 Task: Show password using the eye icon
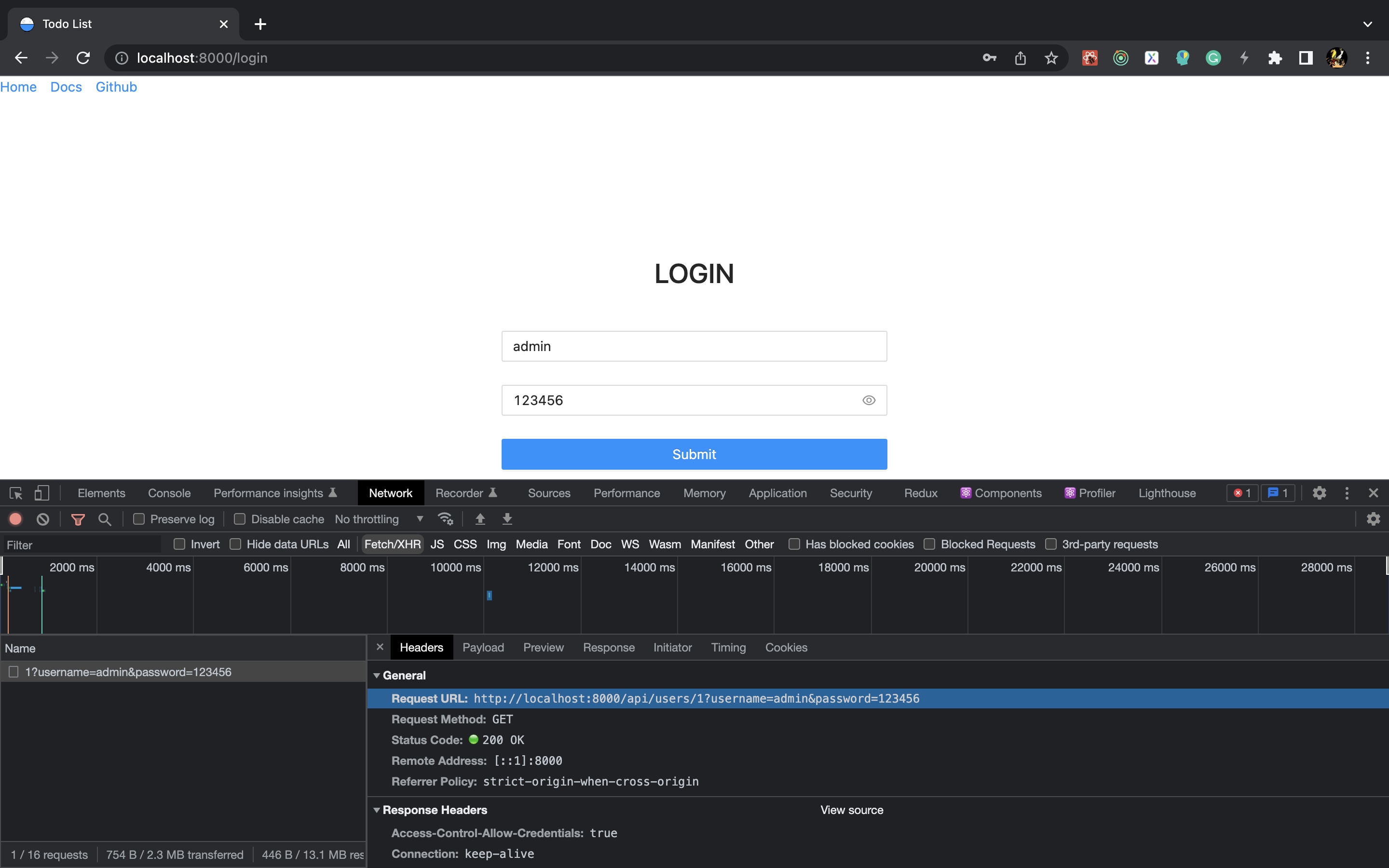click(869, 401)
